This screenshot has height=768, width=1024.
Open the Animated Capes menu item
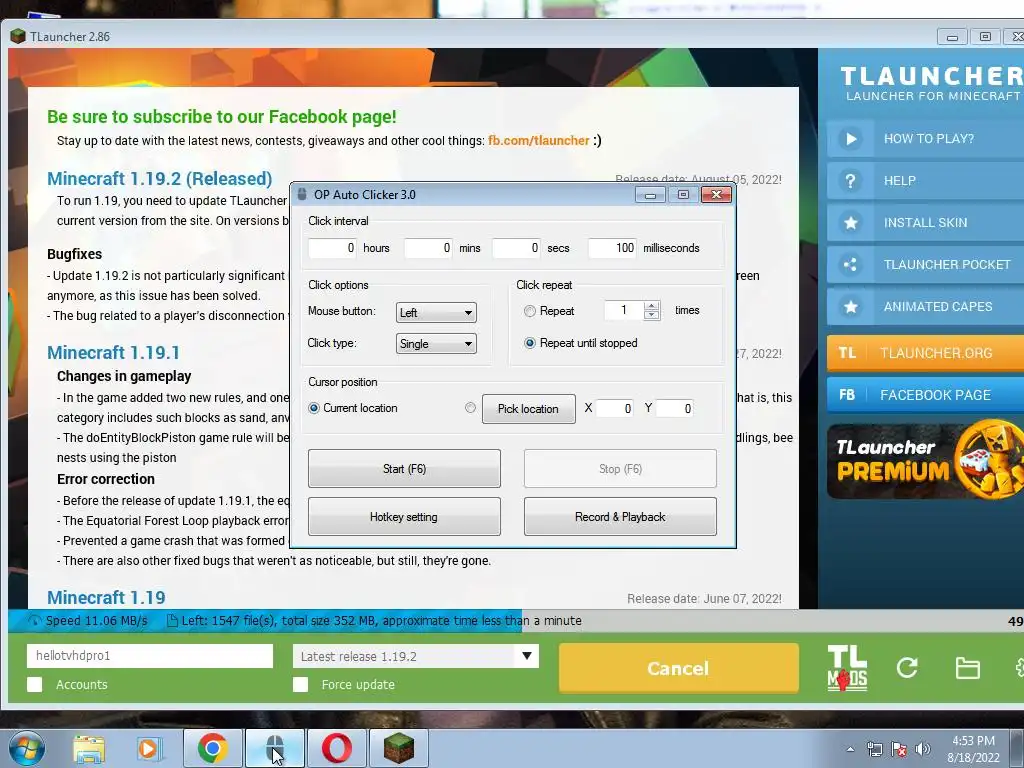click(925, 306)
